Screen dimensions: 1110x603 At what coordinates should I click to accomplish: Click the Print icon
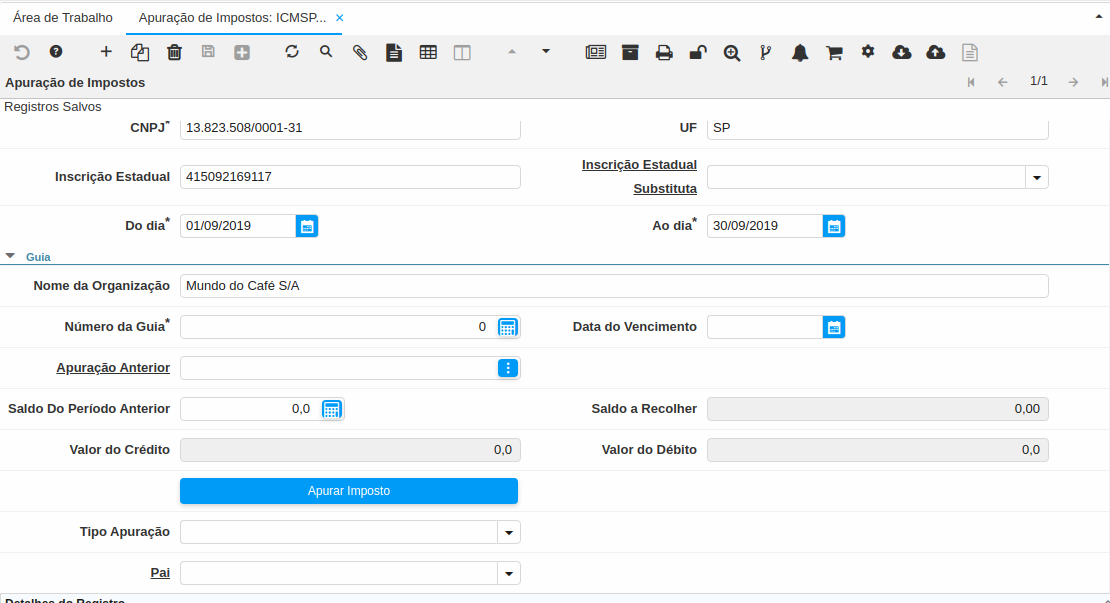(664, 52)
